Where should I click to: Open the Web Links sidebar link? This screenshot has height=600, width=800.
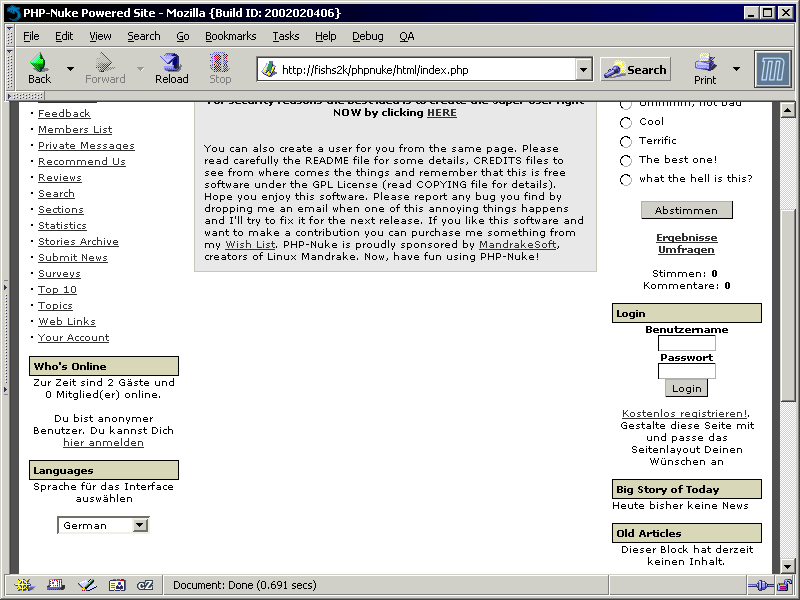pyautogui.click(x=67, y=321)
